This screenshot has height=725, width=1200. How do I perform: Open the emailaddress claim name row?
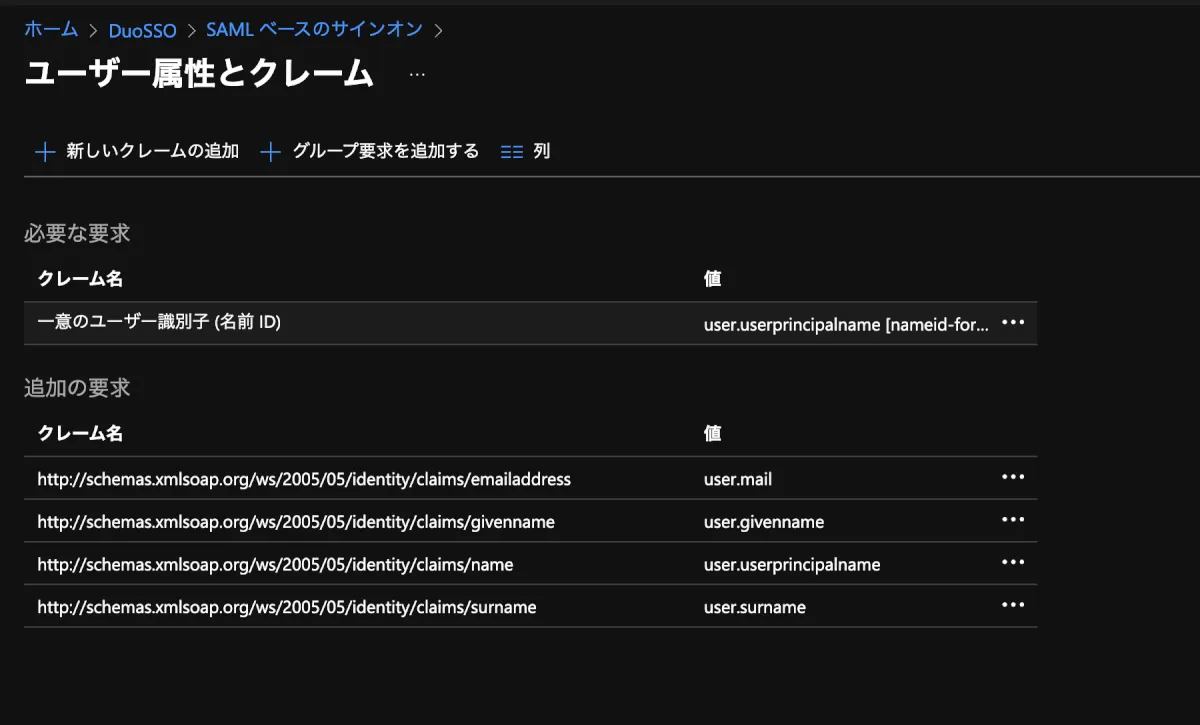(304, 479)
